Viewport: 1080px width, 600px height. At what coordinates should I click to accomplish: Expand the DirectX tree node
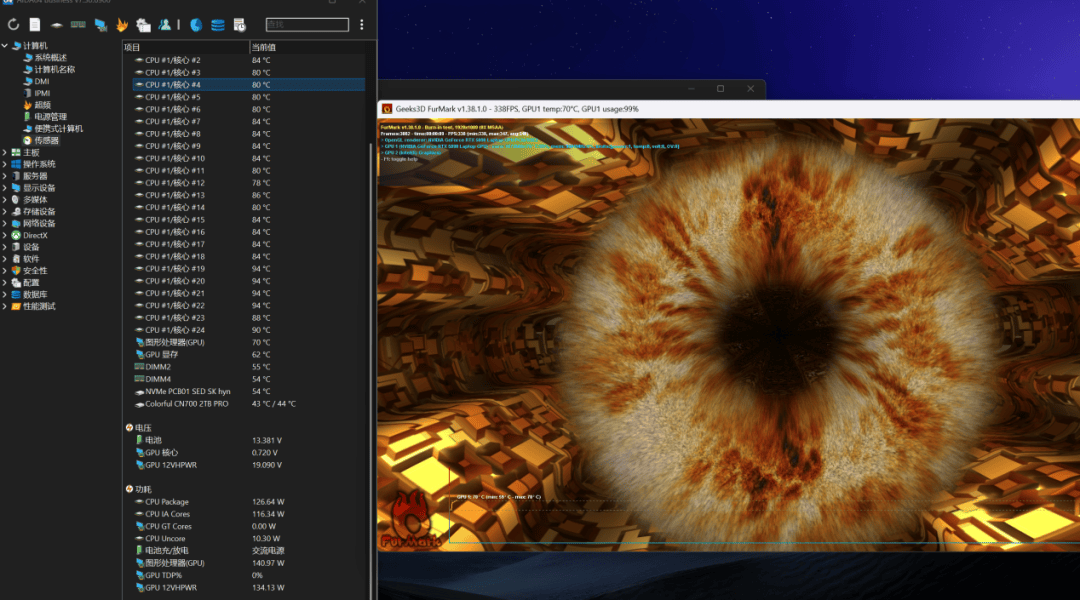[x=5, y=235]
